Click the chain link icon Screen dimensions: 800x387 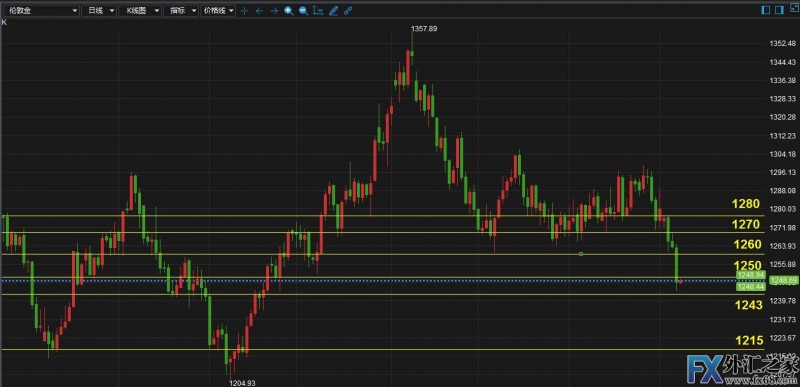(348, 11)
